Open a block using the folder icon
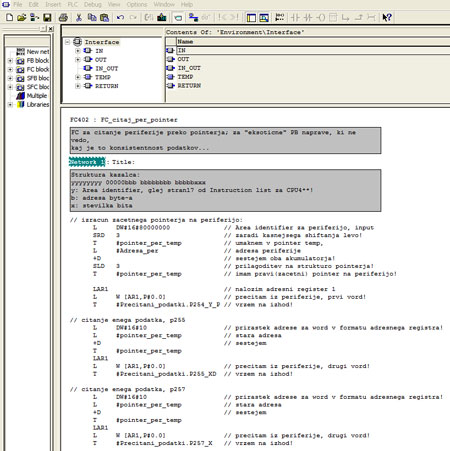The height and width of the screenshot is (451, 450). coord(22,17)
